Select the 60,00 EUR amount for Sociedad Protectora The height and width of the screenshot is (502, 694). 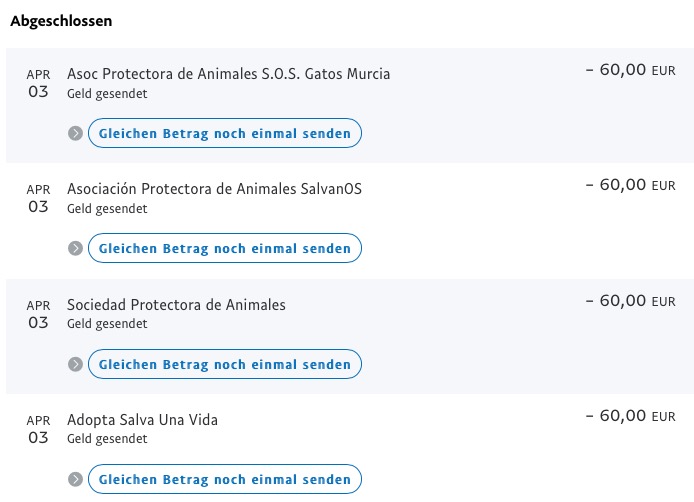click(x=631, y=301)
